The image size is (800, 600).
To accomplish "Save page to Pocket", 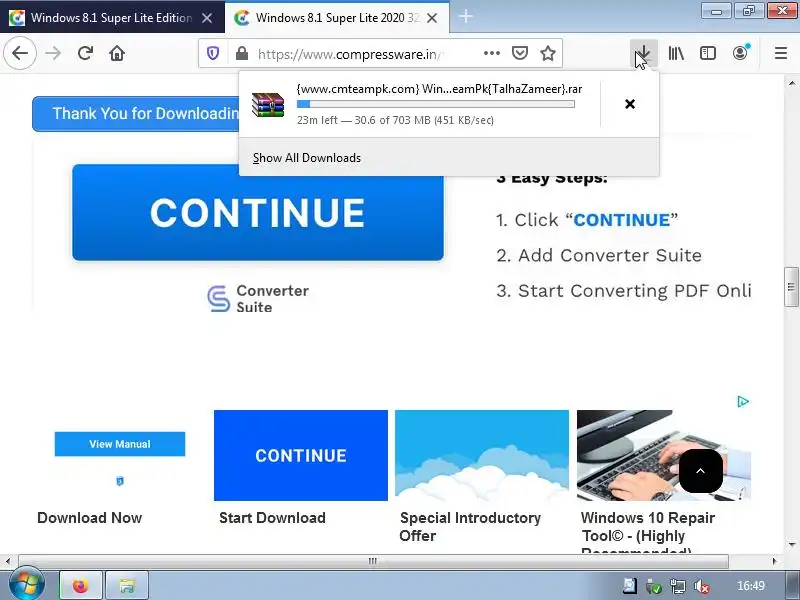I will [x=520, y=53].
